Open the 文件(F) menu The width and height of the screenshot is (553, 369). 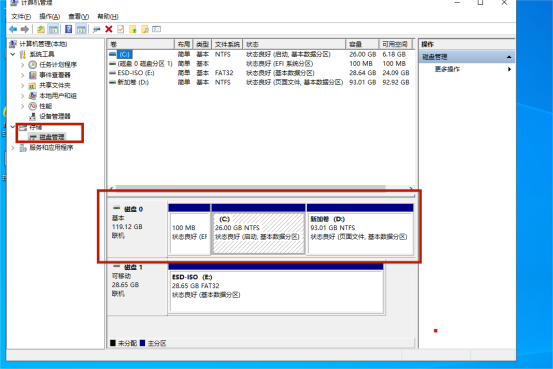21,17
